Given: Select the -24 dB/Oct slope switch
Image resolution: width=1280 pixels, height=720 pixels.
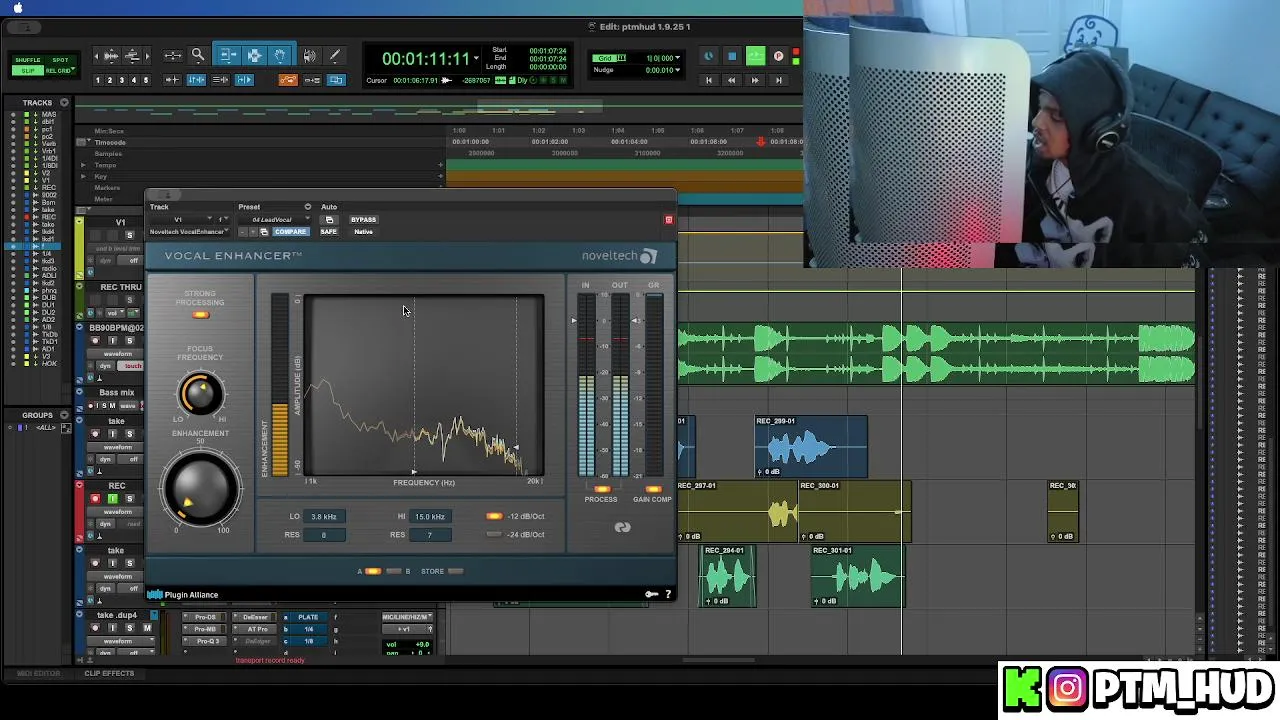Looking at the screenshot, I should tap(494, 535).
